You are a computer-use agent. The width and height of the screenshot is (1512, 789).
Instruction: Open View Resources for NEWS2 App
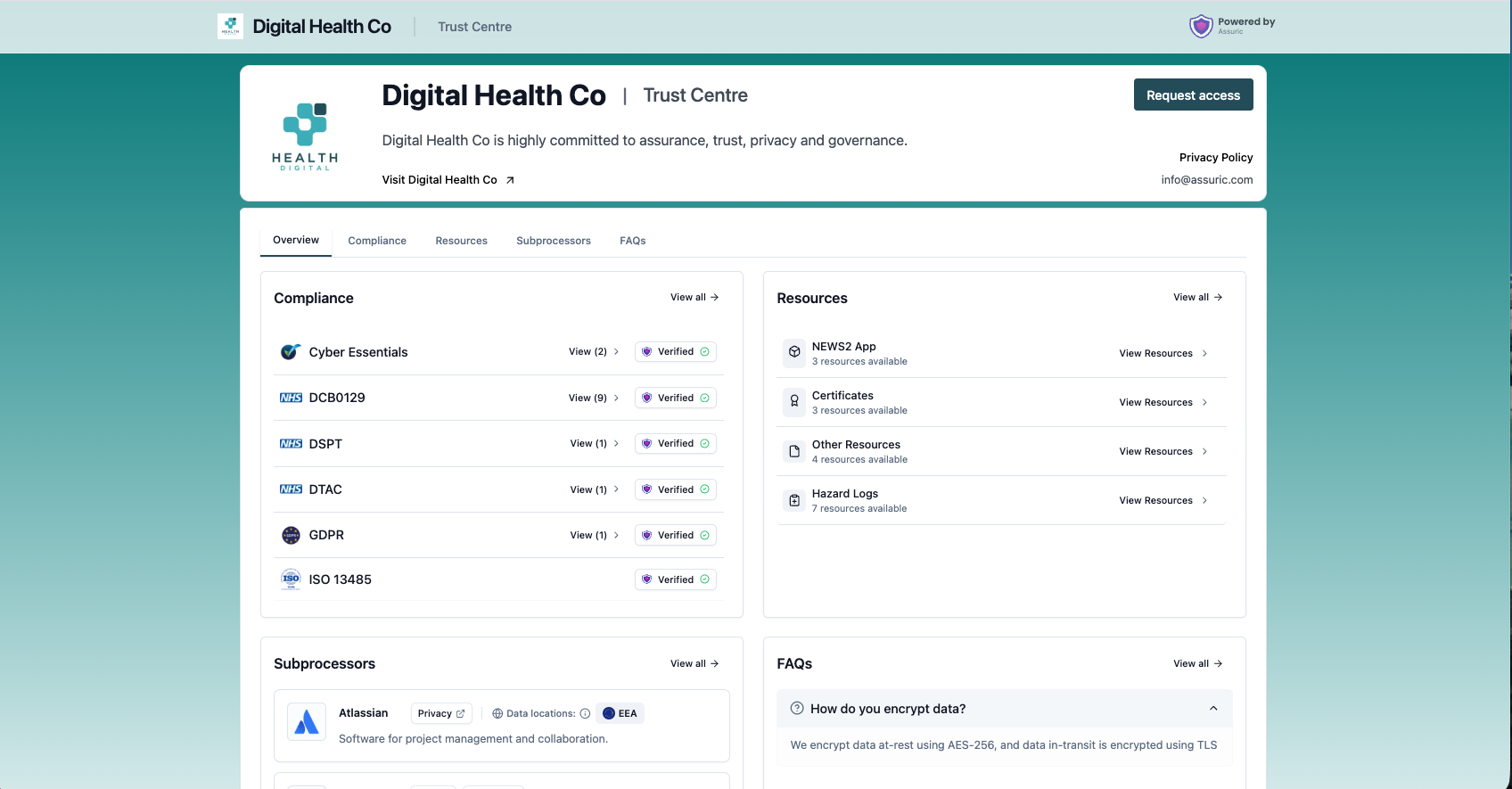pos(1163,353)
